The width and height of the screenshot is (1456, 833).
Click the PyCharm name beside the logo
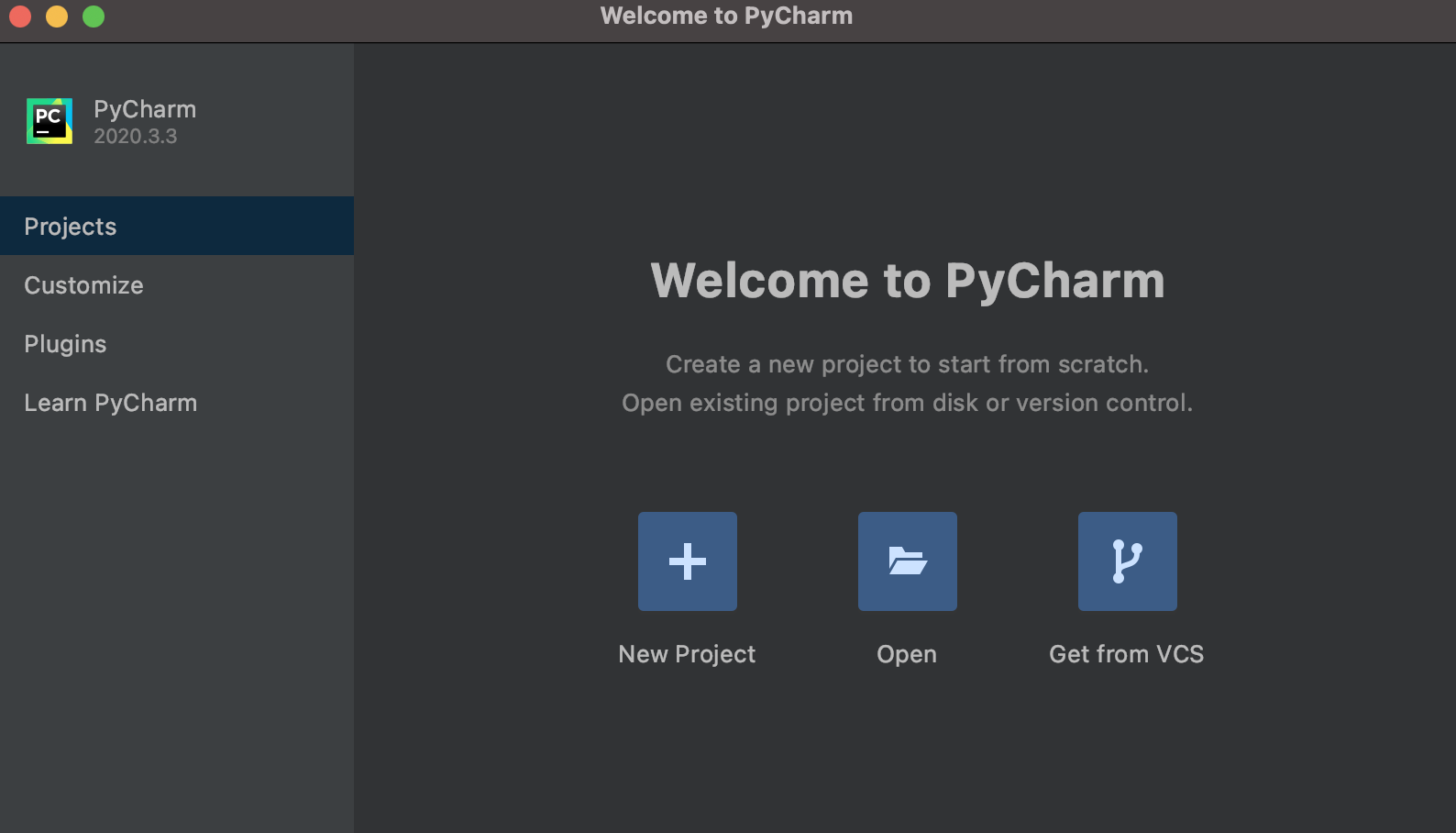click(145, 110)
